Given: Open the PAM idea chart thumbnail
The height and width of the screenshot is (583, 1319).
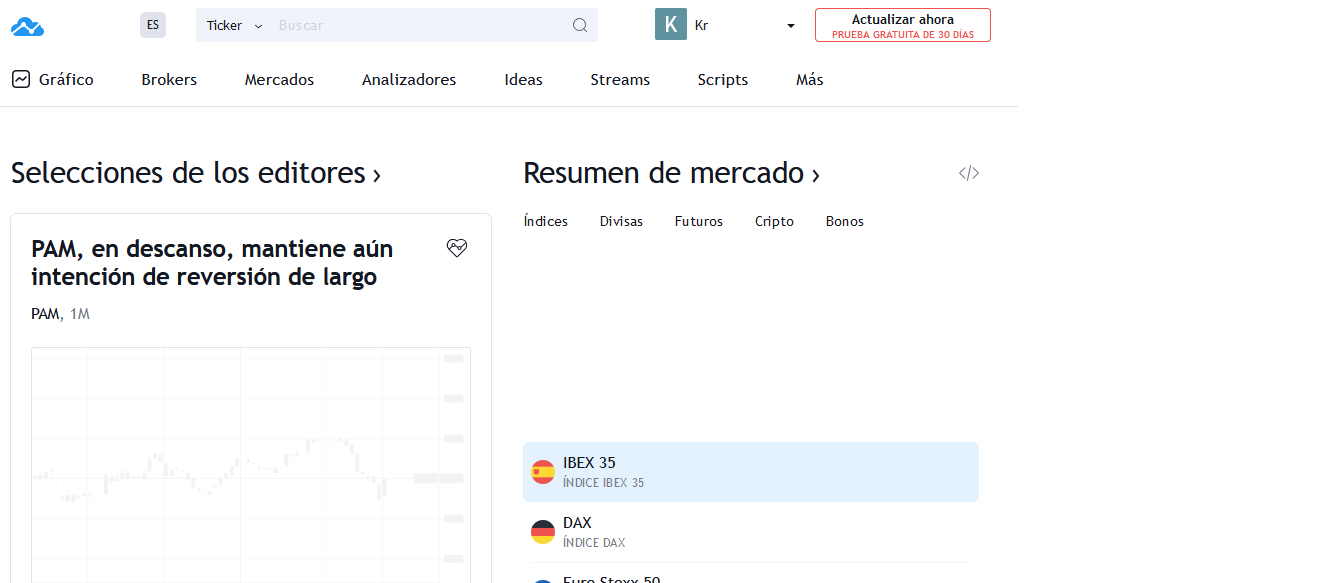Looking at the screenshot, I should pyautogui.click(x=251, y=465).
